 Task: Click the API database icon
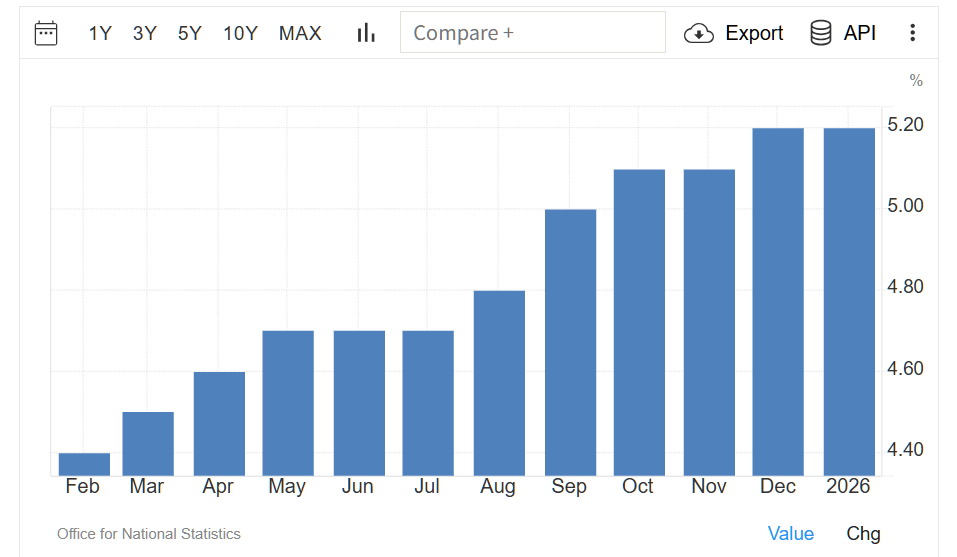click(821, 33)
